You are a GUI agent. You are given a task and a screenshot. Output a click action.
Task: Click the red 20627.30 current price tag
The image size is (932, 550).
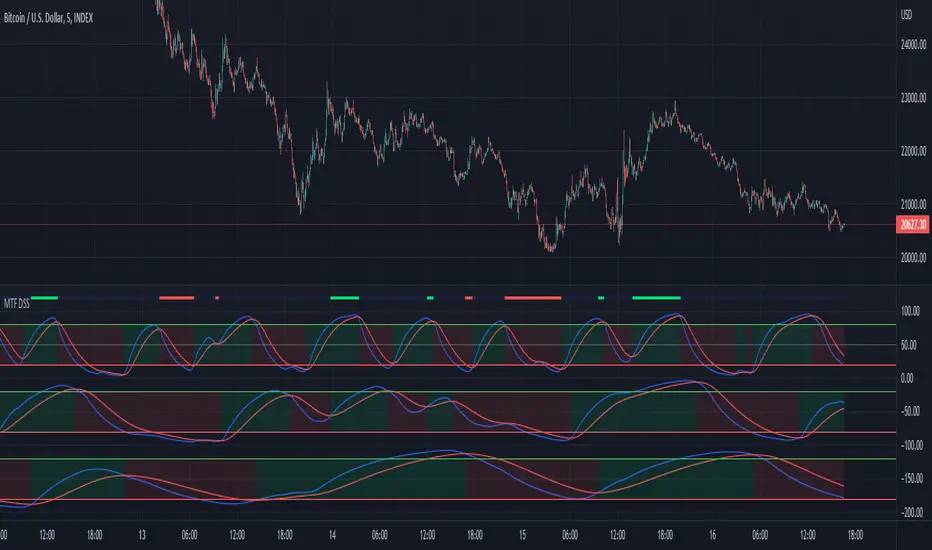[913, 225]
